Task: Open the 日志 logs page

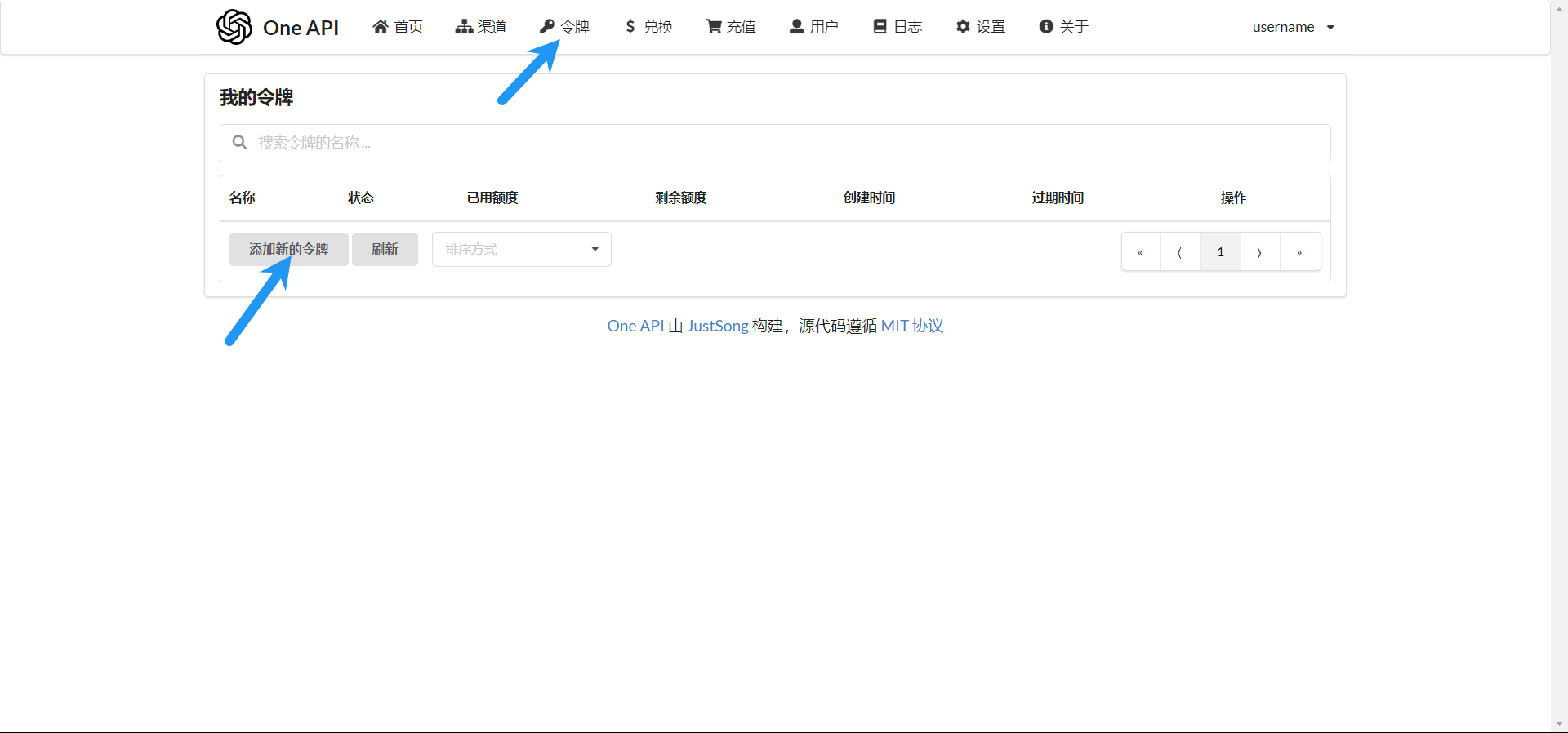Action: coord(898,27)
